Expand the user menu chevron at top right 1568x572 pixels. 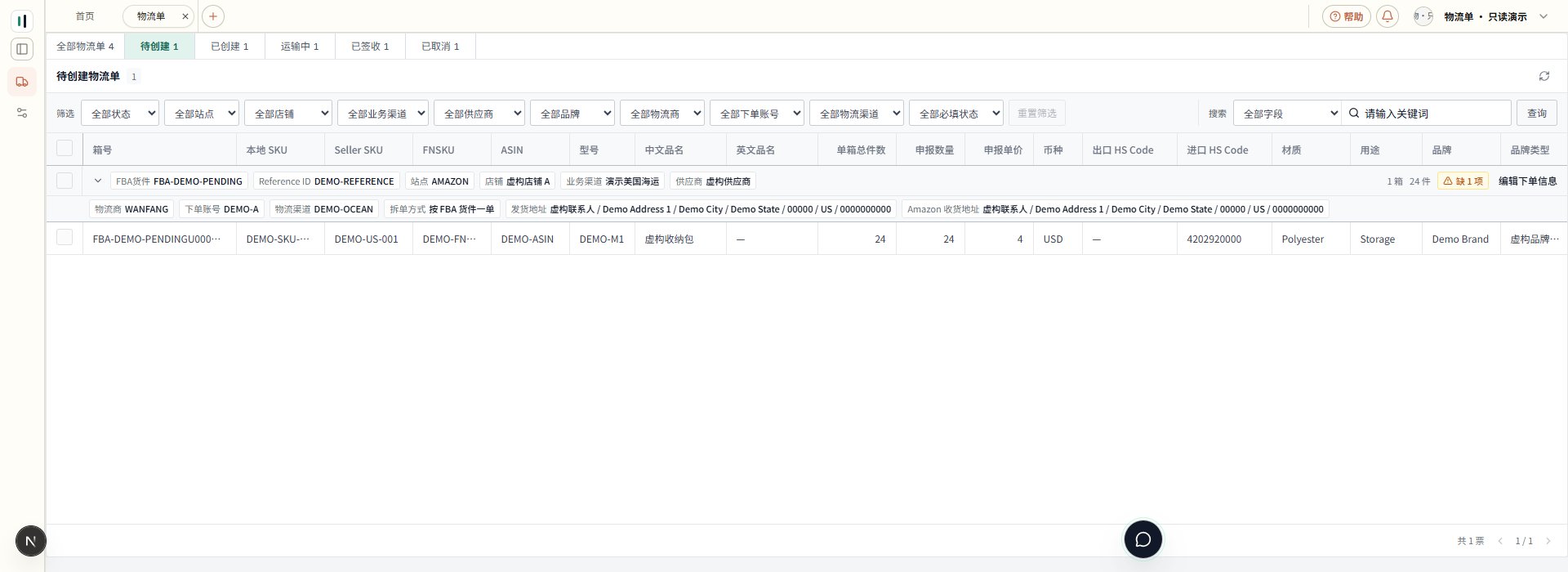click(x=1543, y=16)
